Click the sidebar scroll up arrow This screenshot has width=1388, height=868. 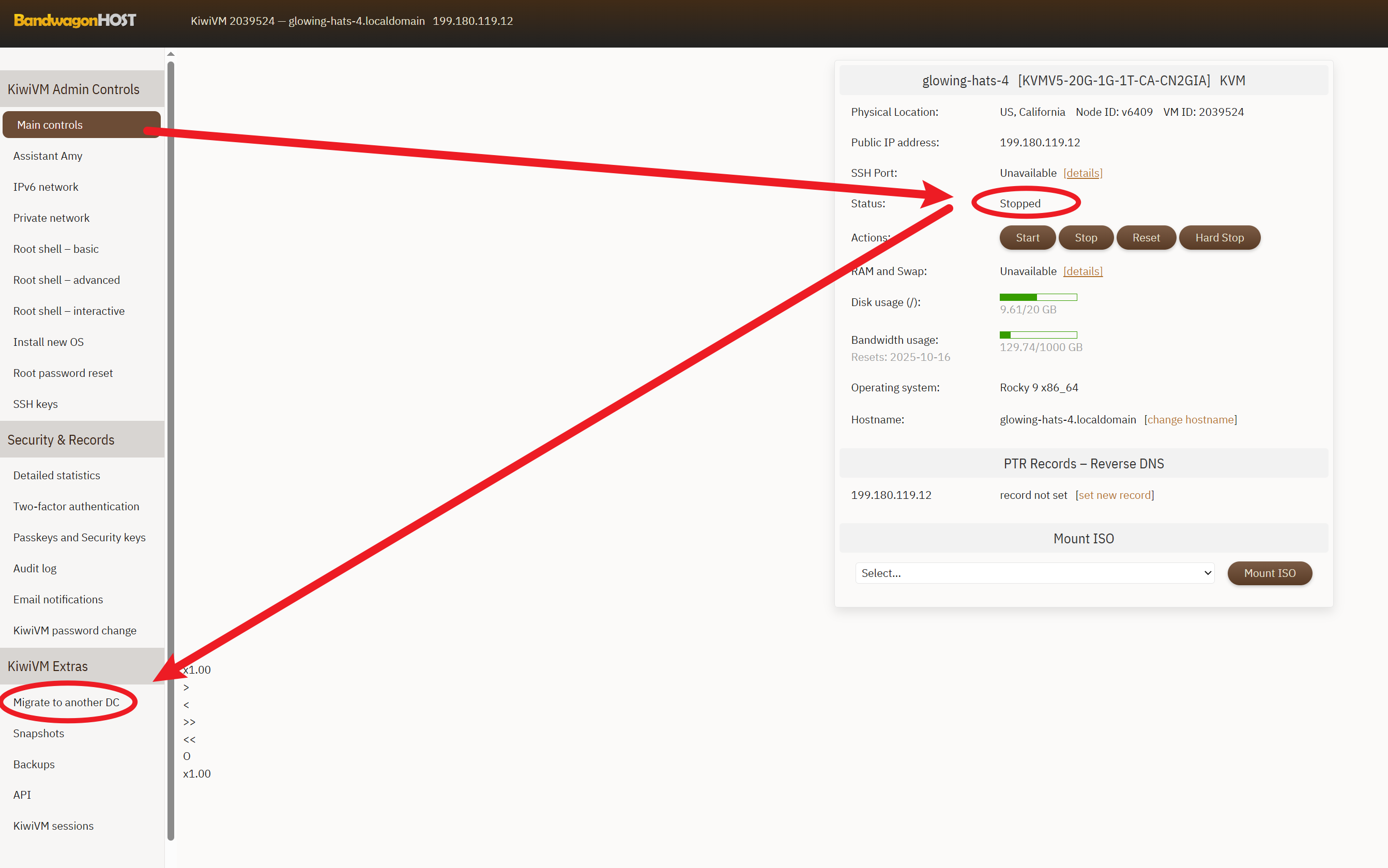coord(171,54)
